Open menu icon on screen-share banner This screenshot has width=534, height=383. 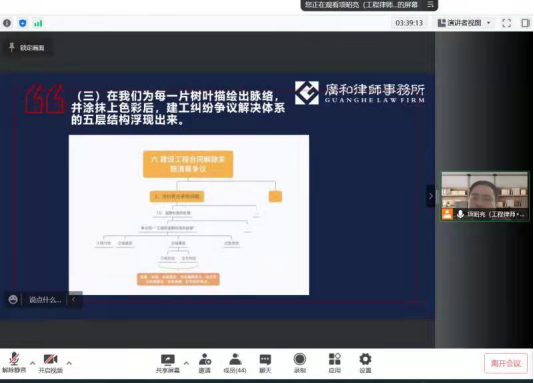click(x=430, y=4)
